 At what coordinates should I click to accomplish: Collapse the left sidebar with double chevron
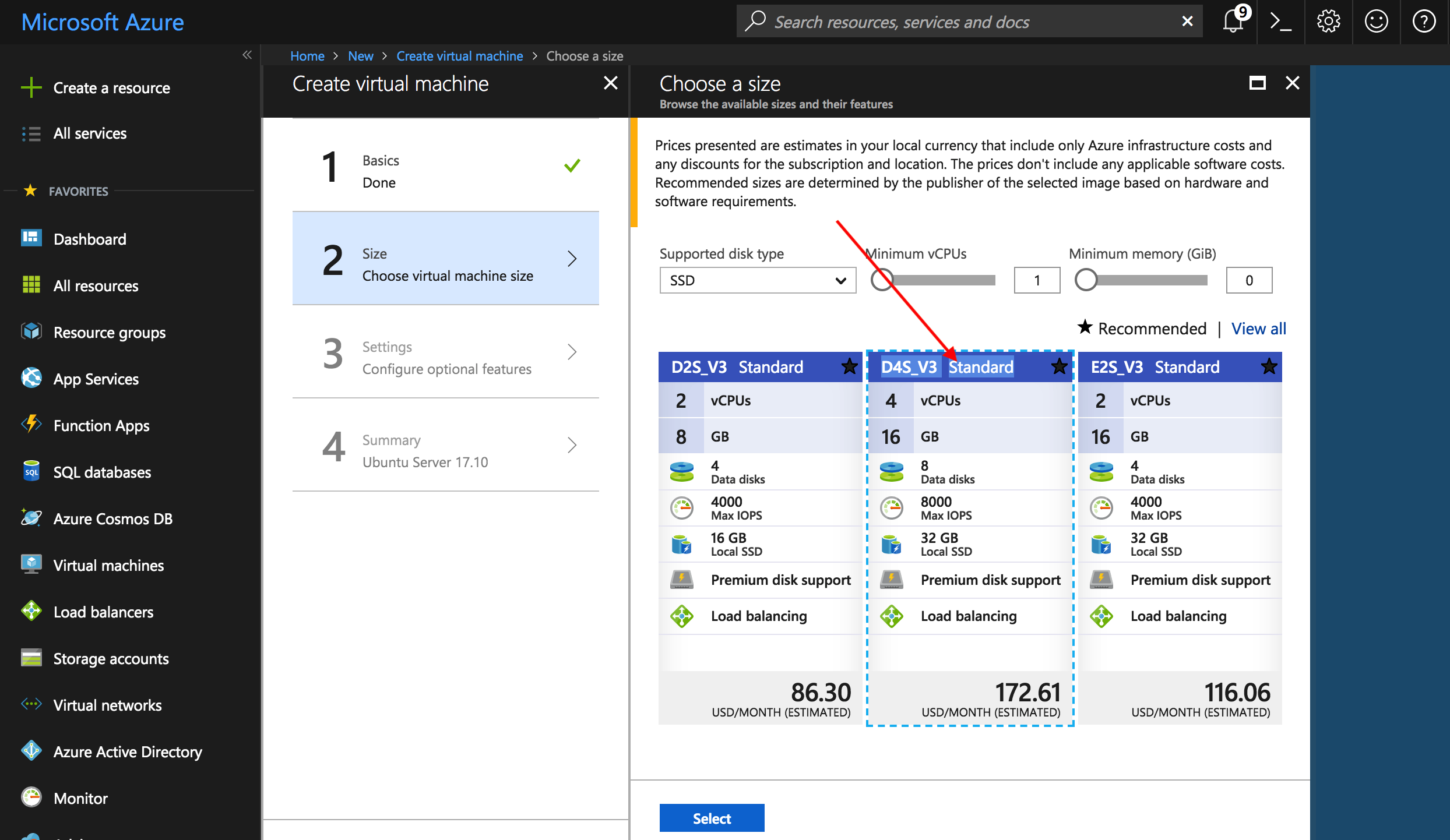(247, 55)
